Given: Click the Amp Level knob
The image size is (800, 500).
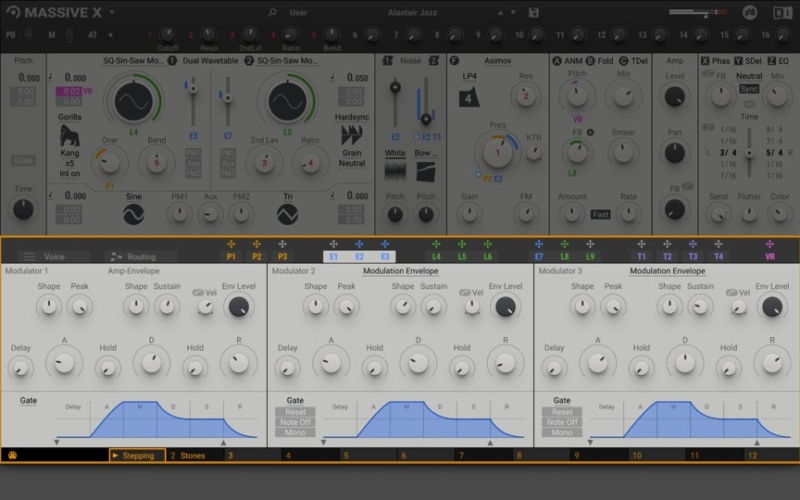Looking at the screenshot, I should (x=674, y=96).
